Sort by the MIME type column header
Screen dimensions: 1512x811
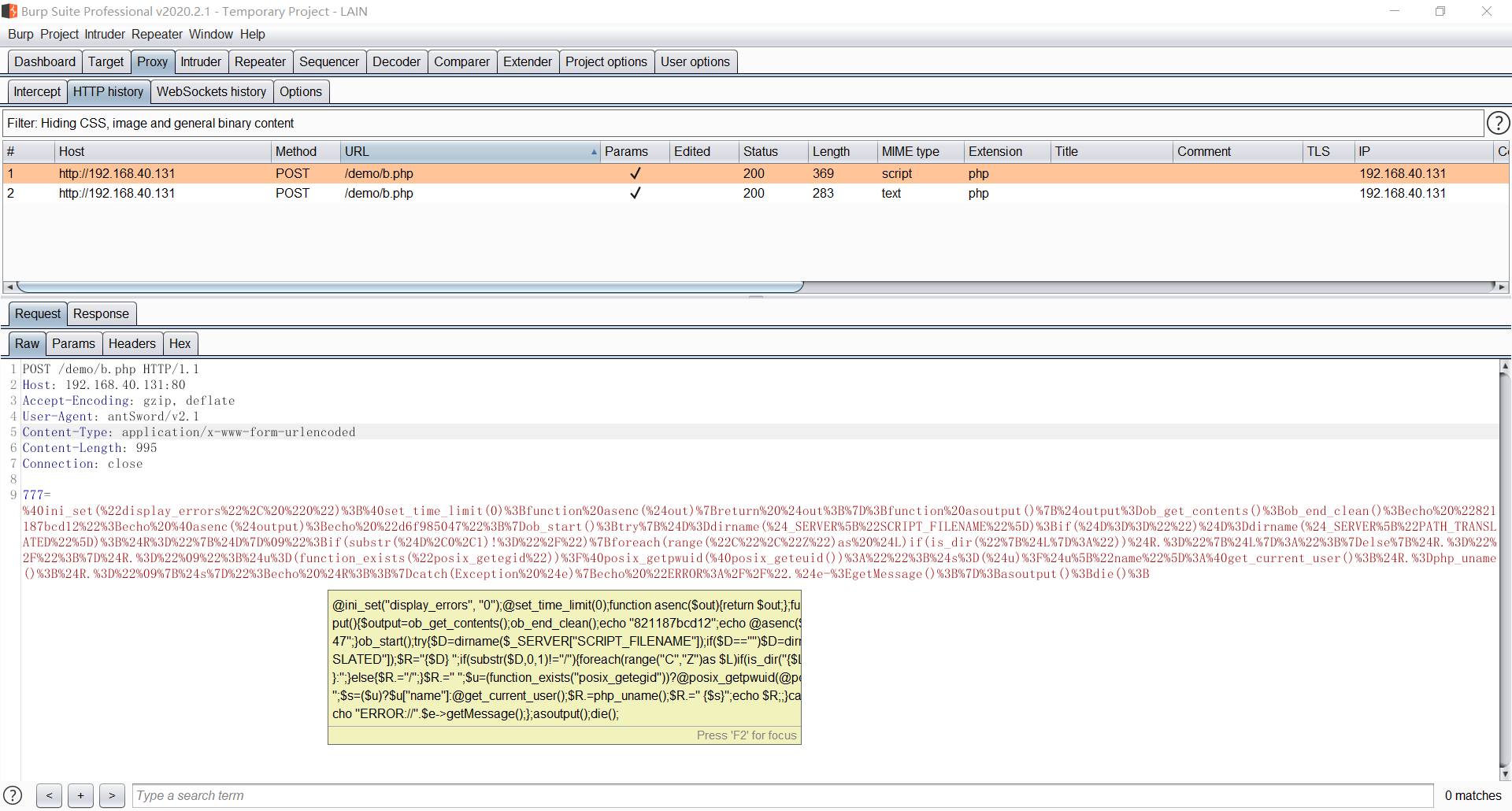(921, 152)
